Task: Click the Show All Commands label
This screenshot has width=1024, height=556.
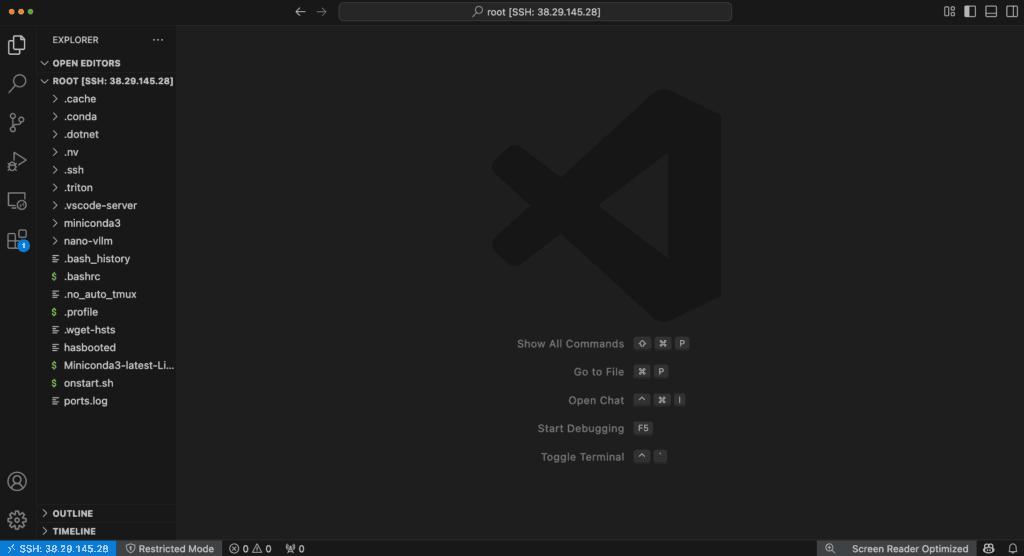Action: 570,344
